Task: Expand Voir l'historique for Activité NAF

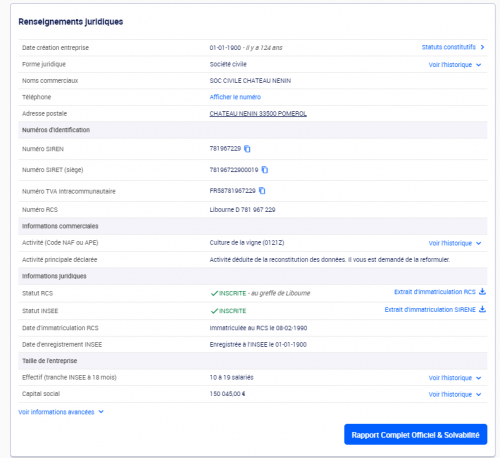Action: 455,243
